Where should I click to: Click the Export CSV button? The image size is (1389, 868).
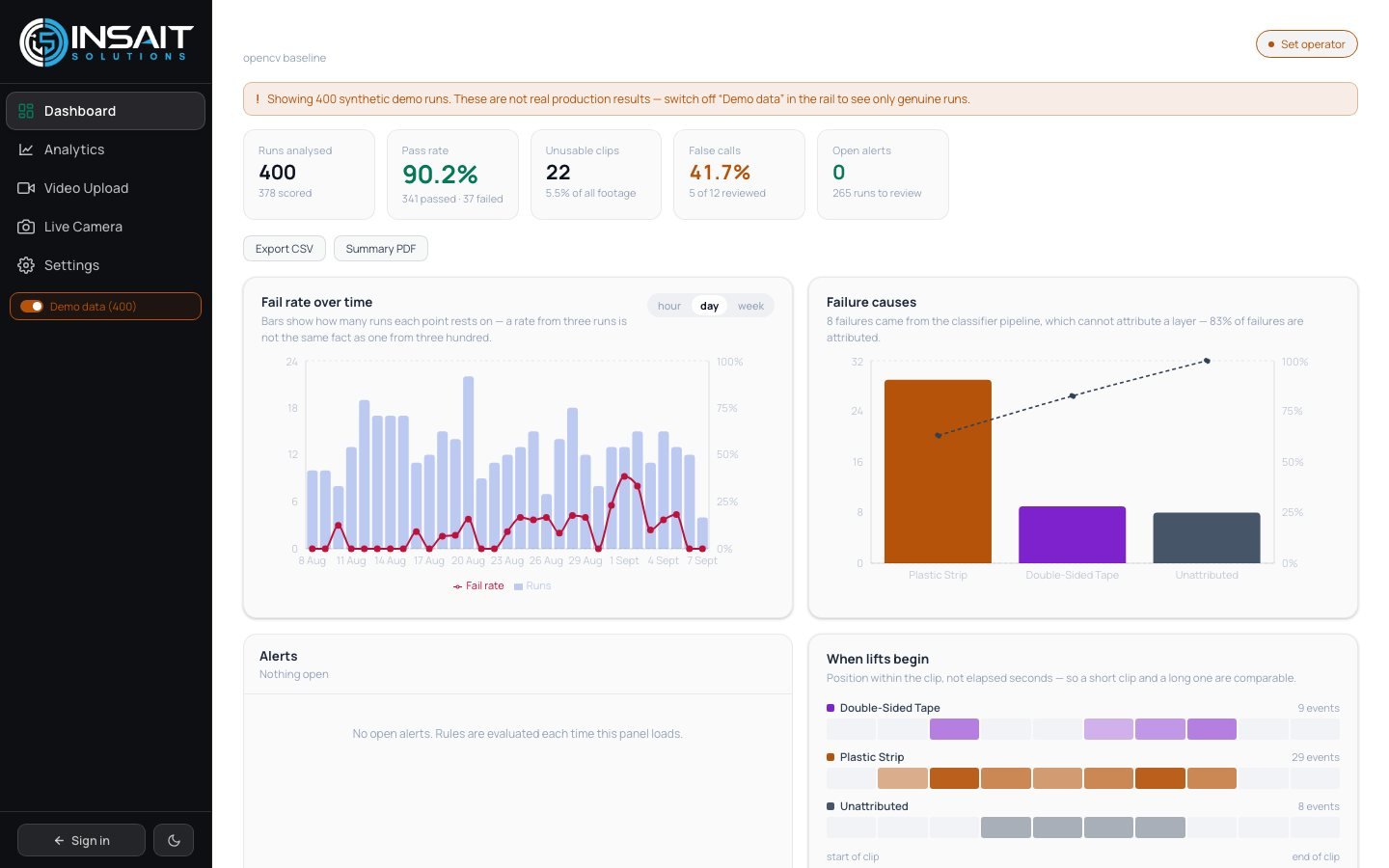tap(285, 249)
